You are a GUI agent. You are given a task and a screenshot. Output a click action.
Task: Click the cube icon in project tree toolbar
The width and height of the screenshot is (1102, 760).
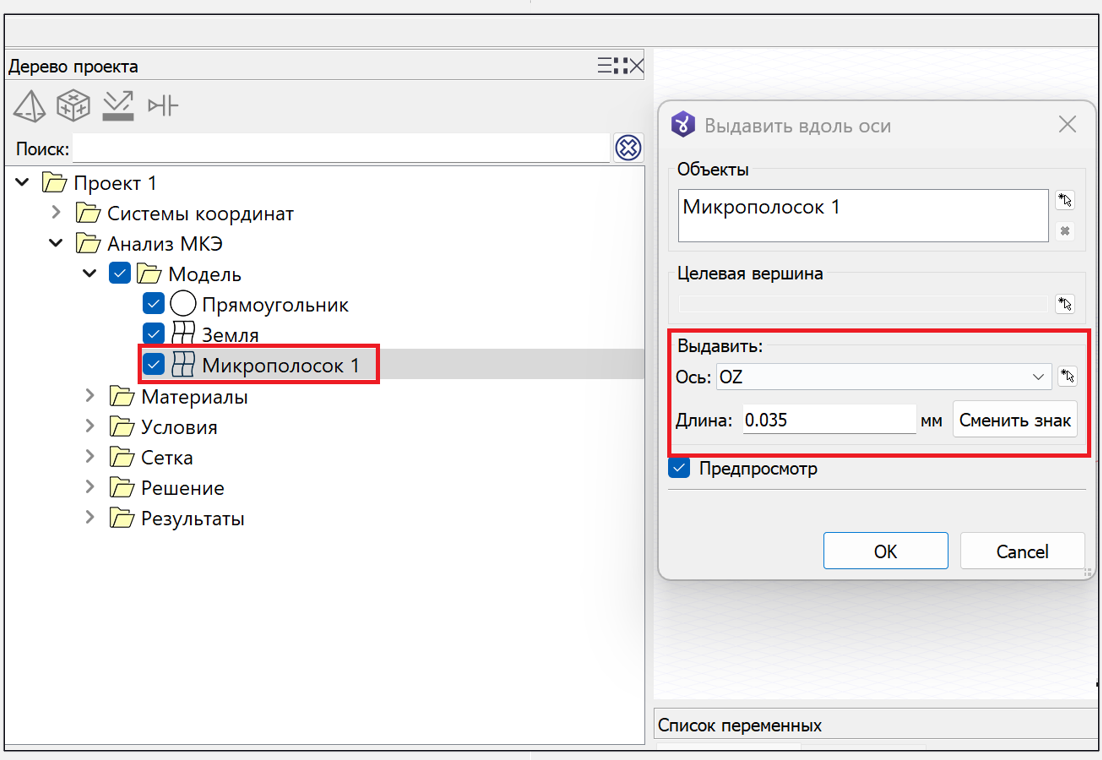tap(73, 105)
